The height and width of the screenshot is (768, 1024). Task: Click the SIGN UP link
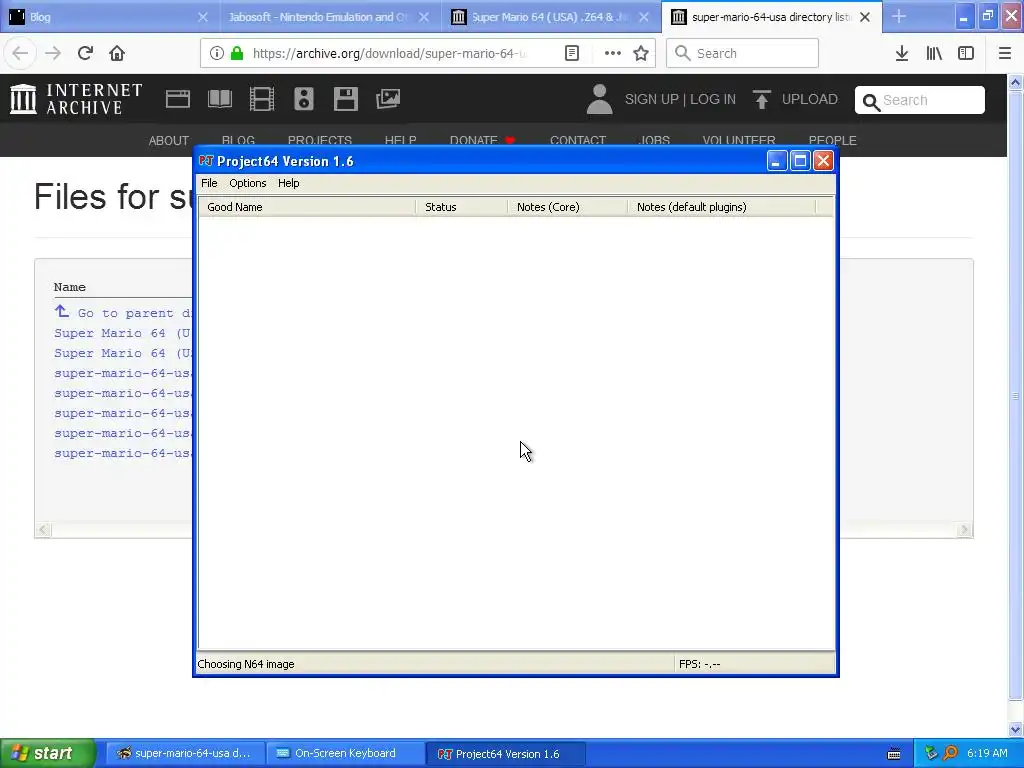point(652,99)
